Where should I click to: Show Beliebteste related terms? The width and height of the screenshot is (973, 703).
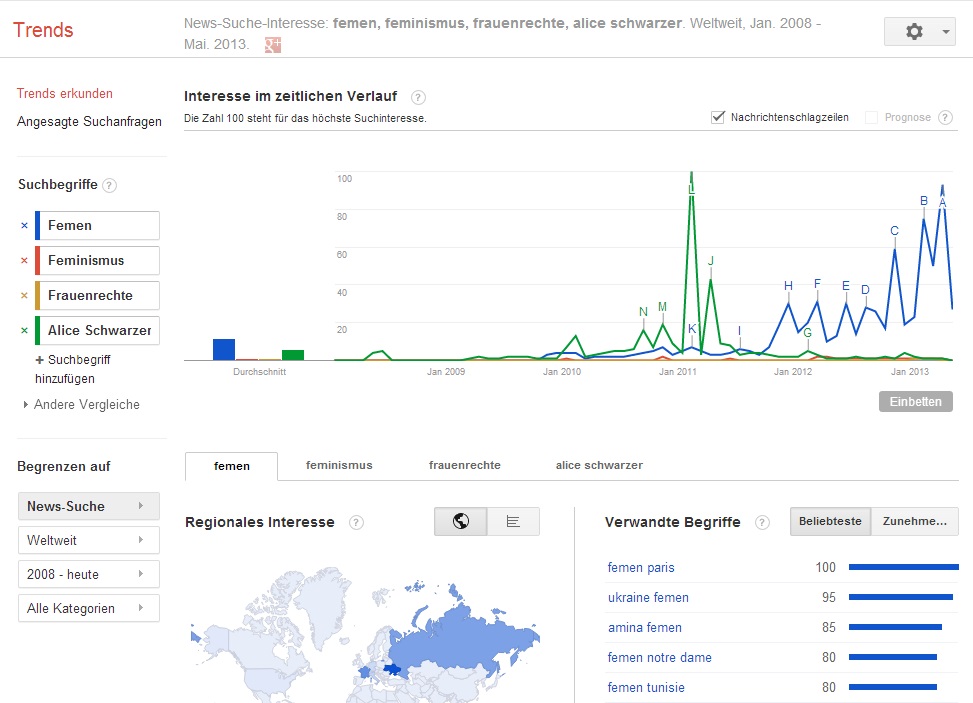pos(830,521)
